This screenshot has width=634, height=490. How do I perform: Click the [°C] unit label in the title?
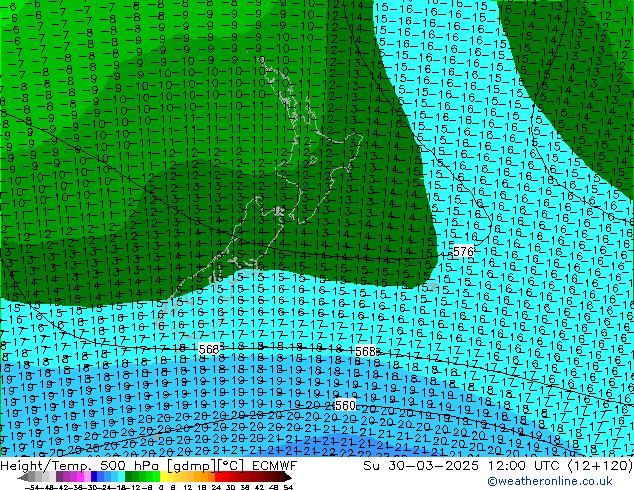click(231, 466)
